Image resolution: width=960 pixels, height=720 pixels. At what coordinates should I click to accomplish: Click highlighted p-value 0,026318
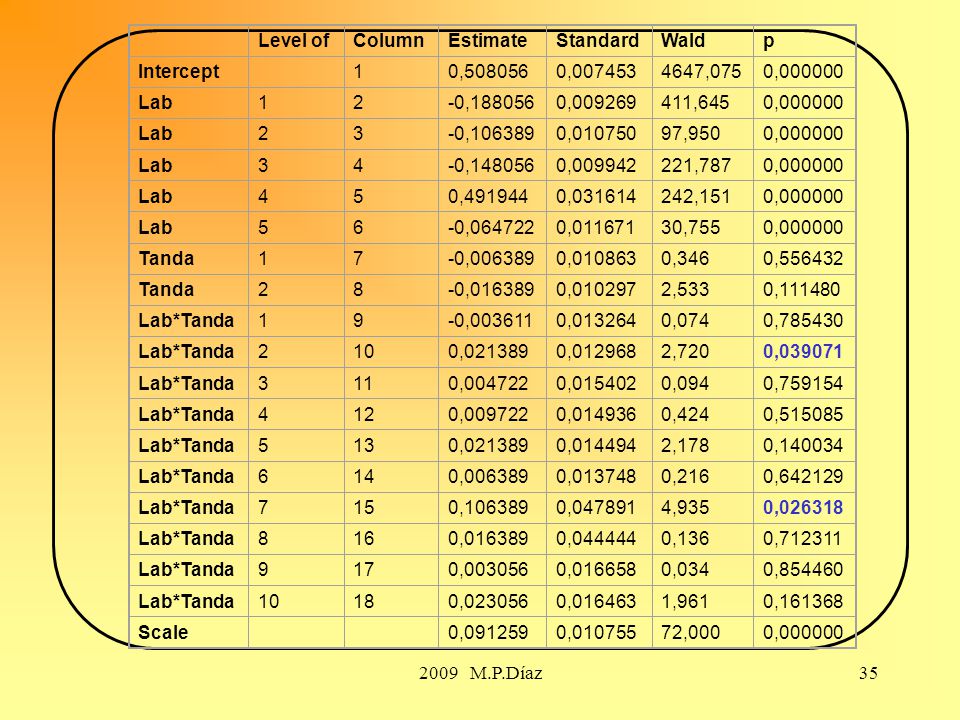click(803, 508)
